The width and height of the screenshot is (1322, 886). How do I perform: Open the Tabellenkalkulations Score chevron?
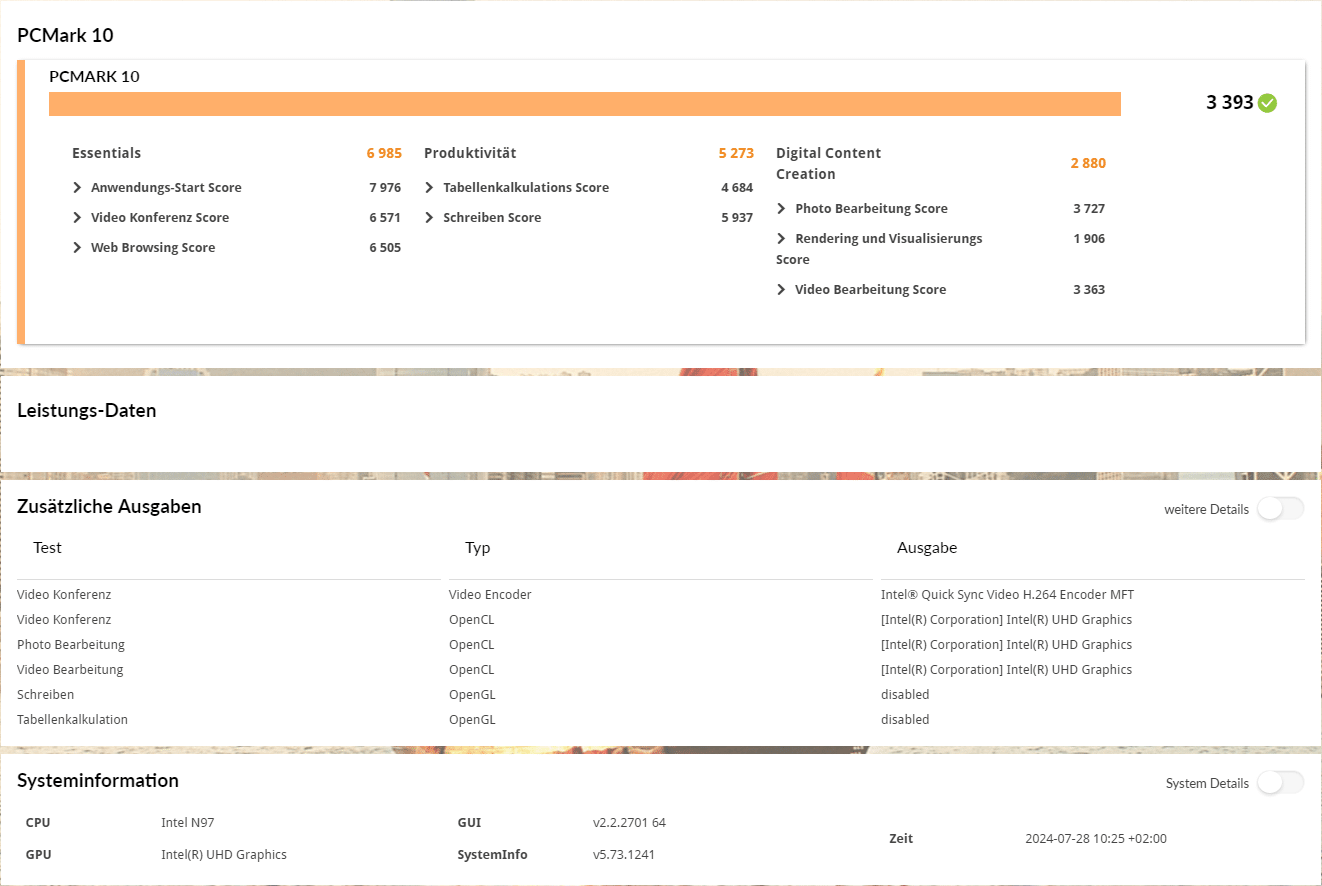(430, 188)
